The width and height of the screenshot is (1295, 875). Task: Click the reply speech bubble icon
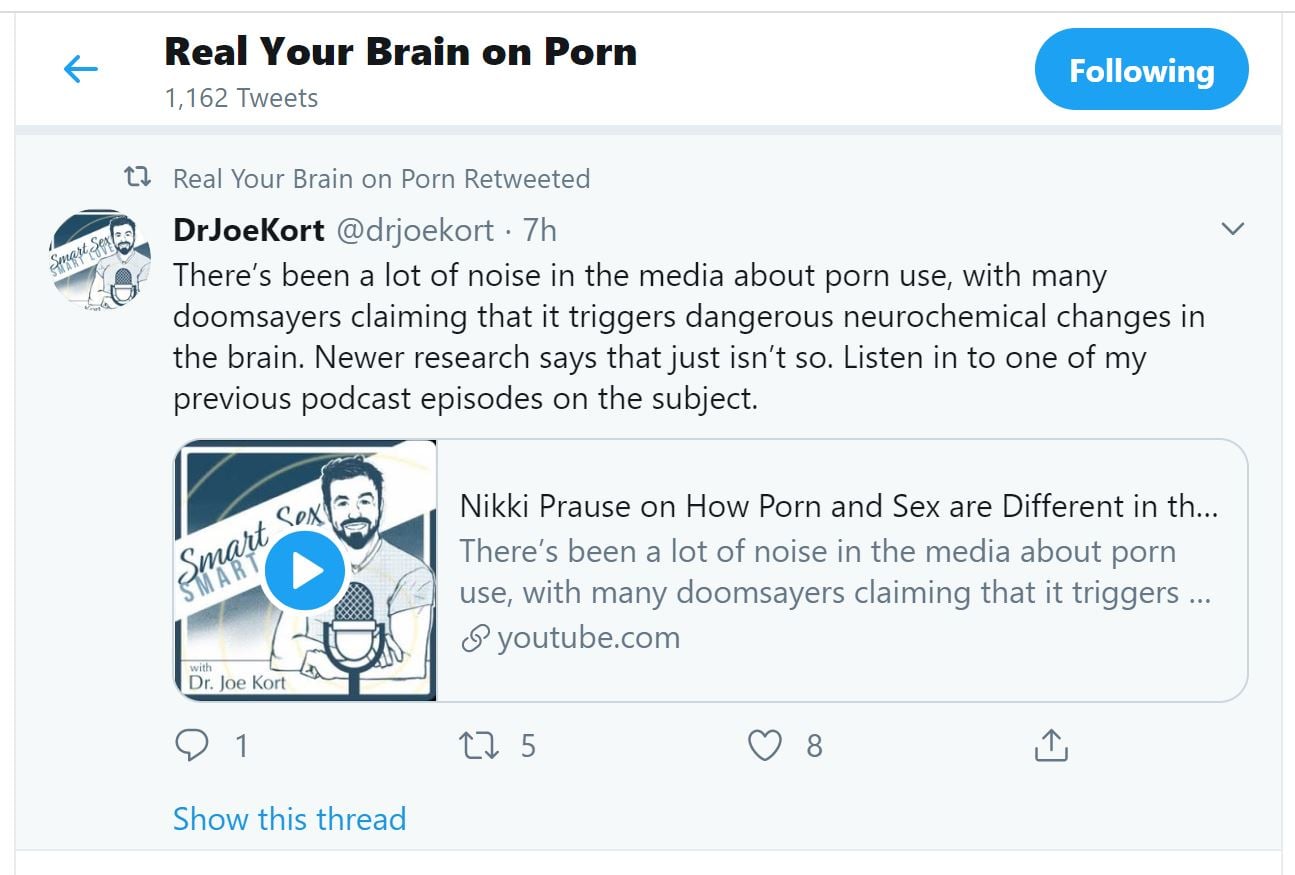[192, 745]
